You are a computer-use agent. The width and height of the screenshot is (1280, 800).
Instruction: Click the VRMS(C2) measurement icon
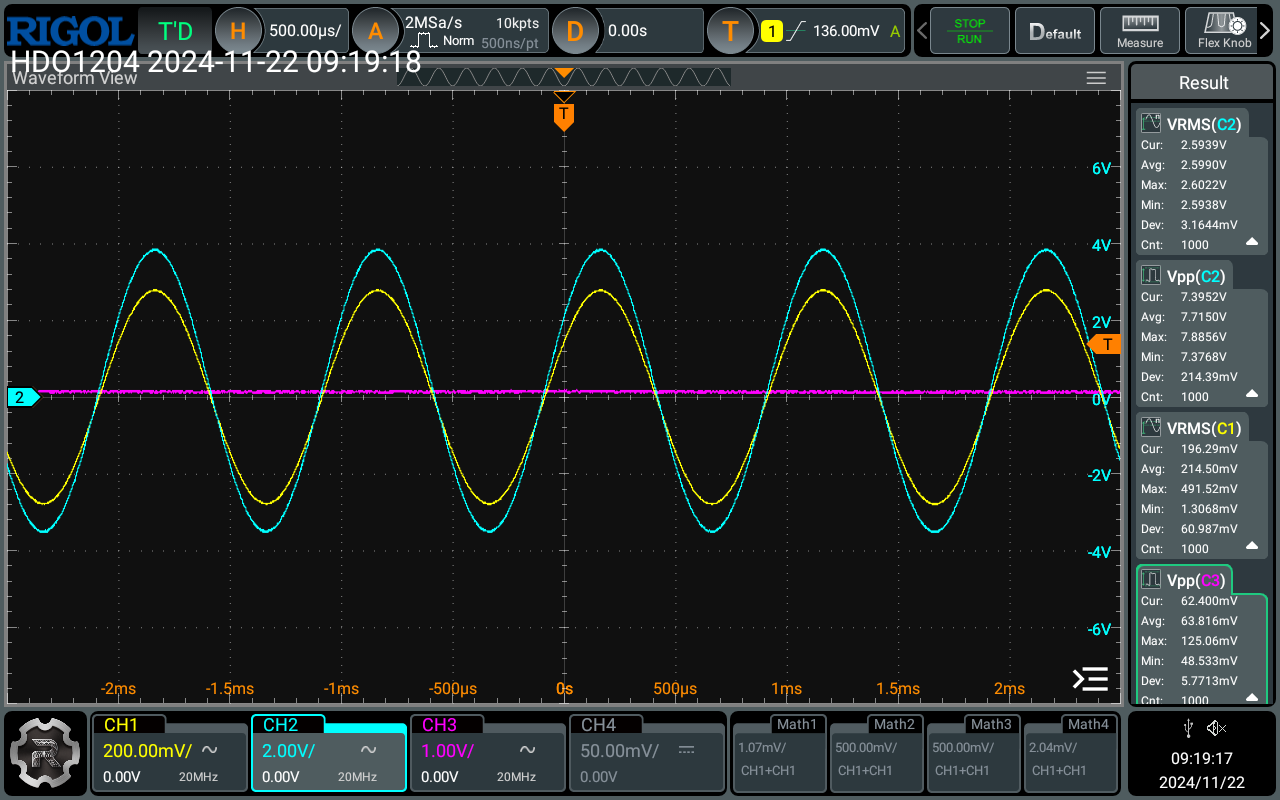(x=1151, y=124)
